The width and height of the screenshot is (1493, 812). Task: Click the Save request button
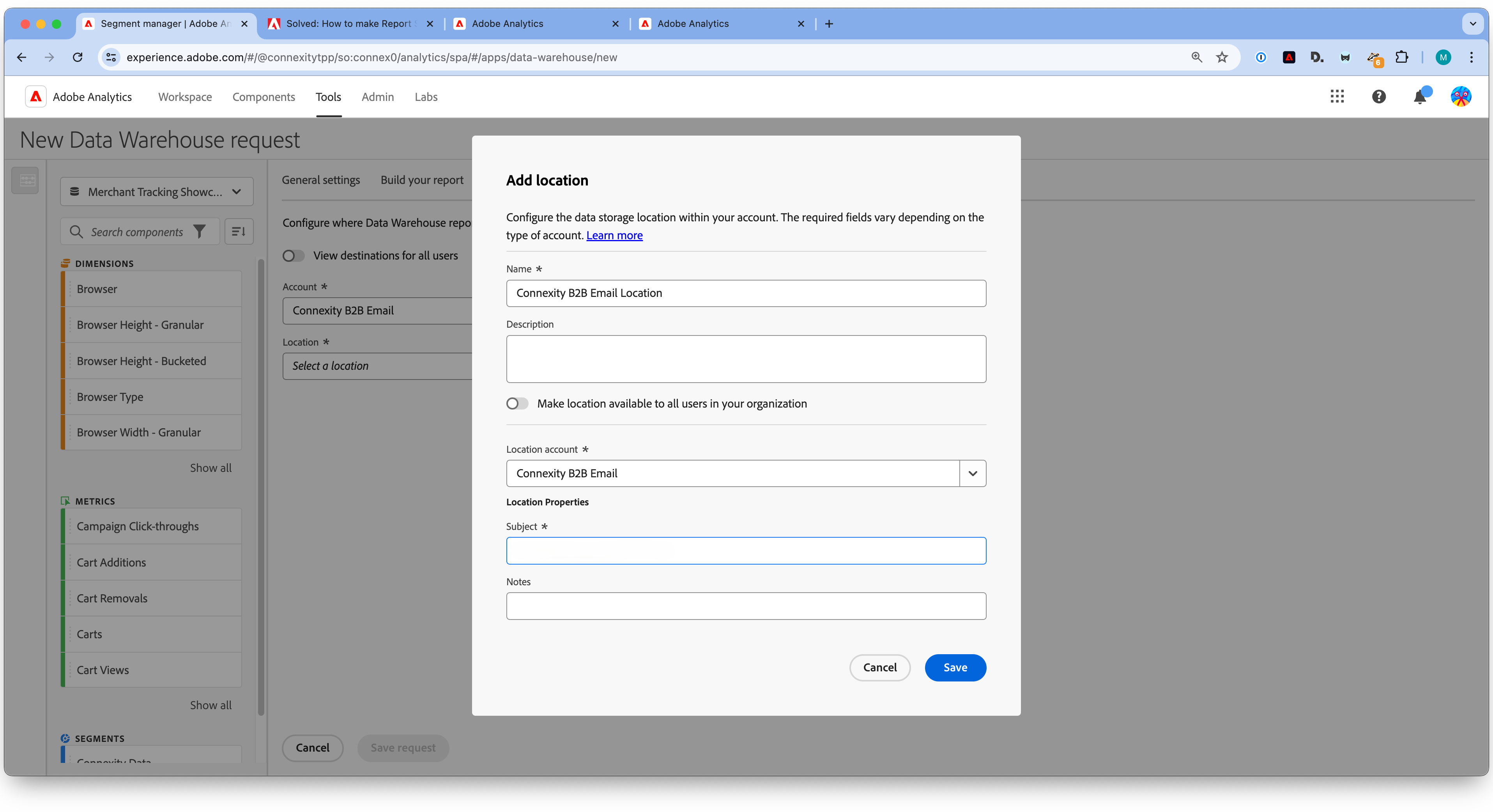pos(403,748)
